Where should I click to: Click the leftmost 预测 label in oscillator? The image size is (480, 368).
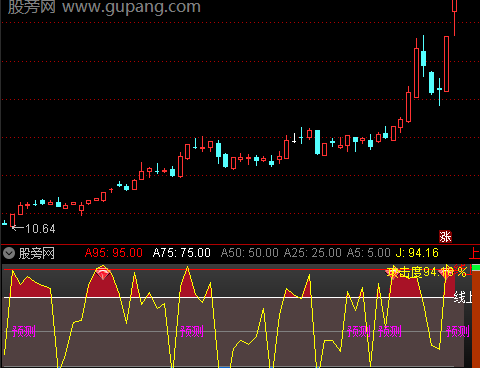(24, 331)
